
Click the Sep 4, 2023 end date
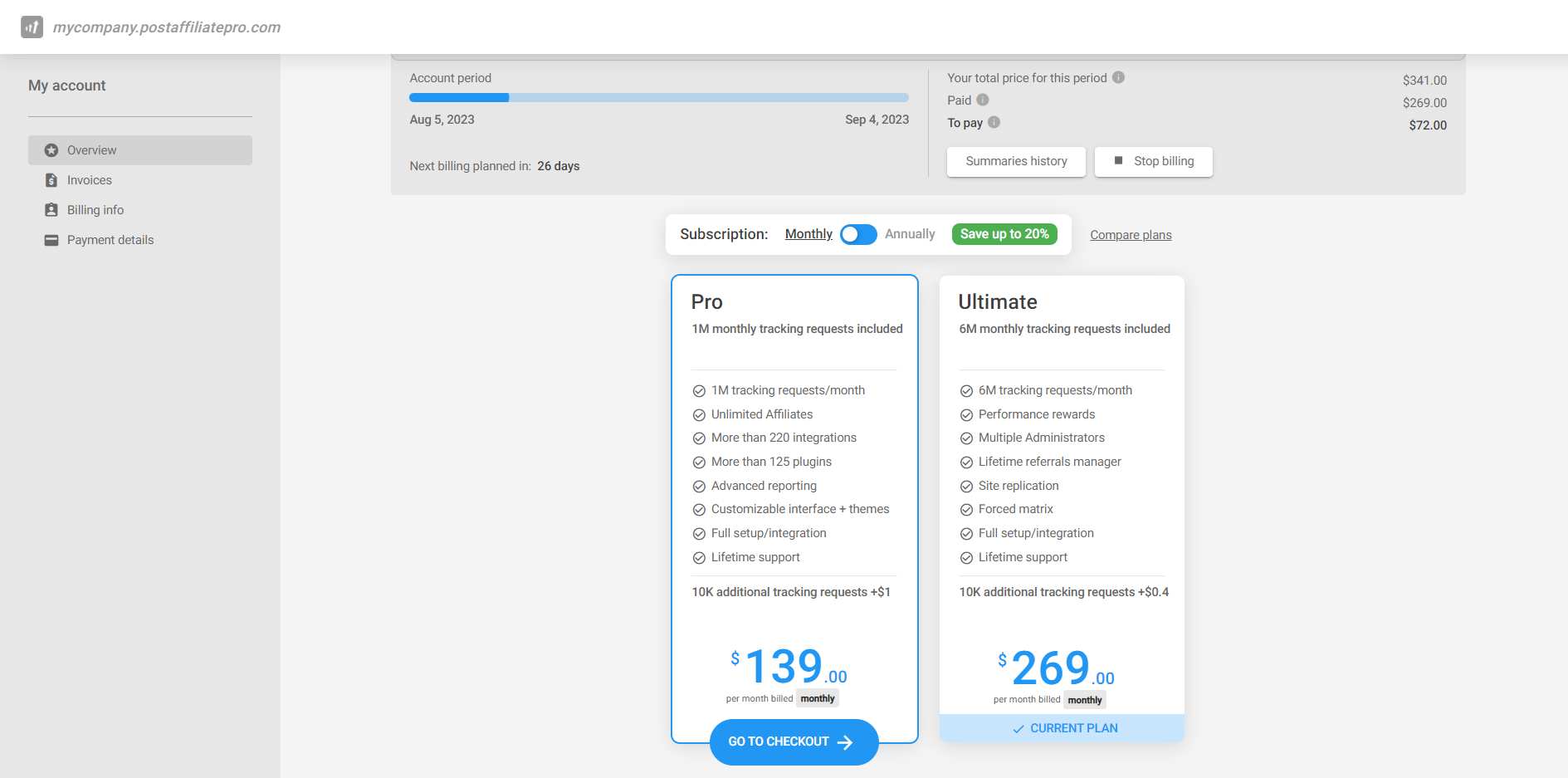coord(877,120)
